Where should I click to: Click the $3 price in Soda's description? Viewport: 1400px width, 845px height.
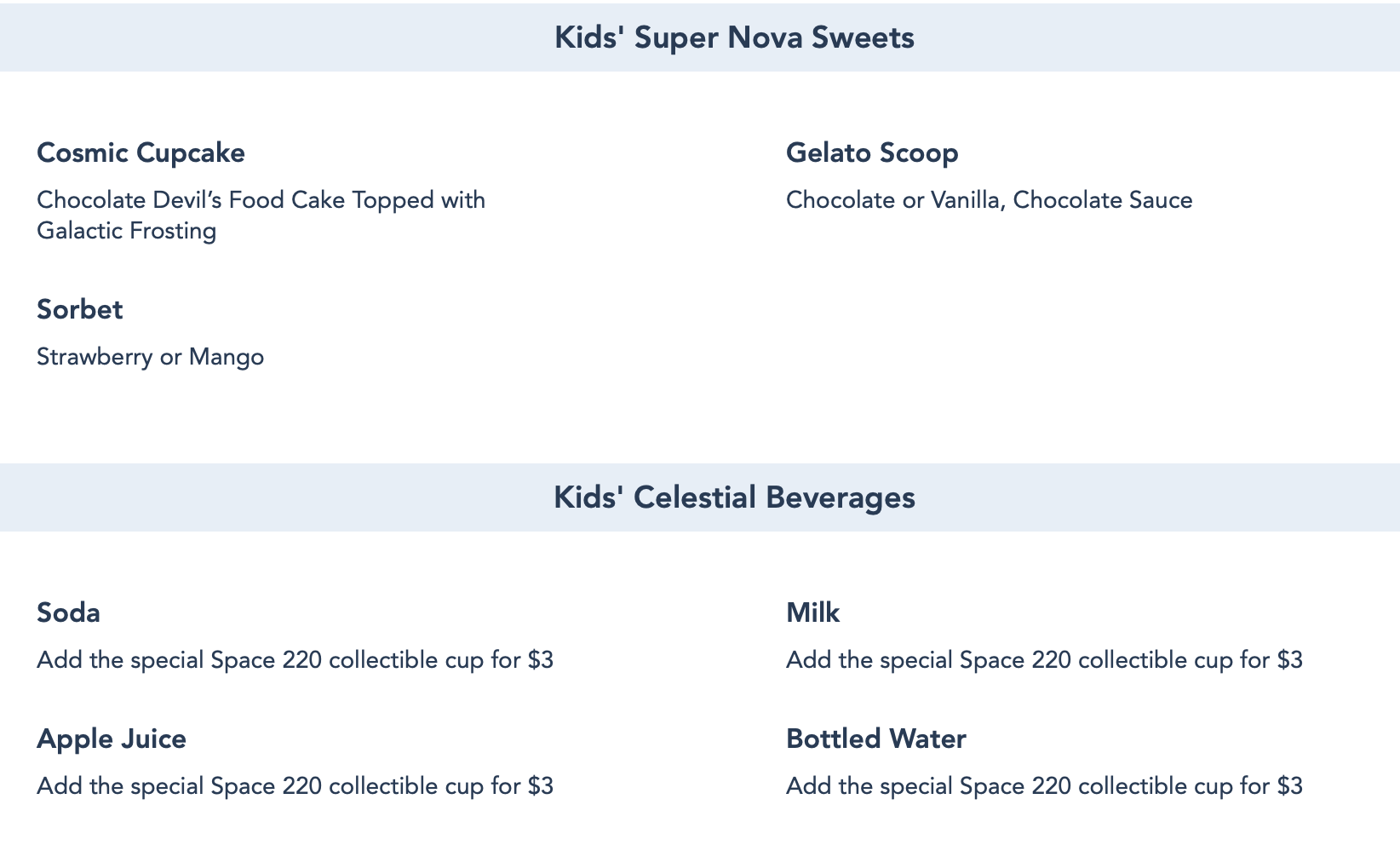[540, 660]
